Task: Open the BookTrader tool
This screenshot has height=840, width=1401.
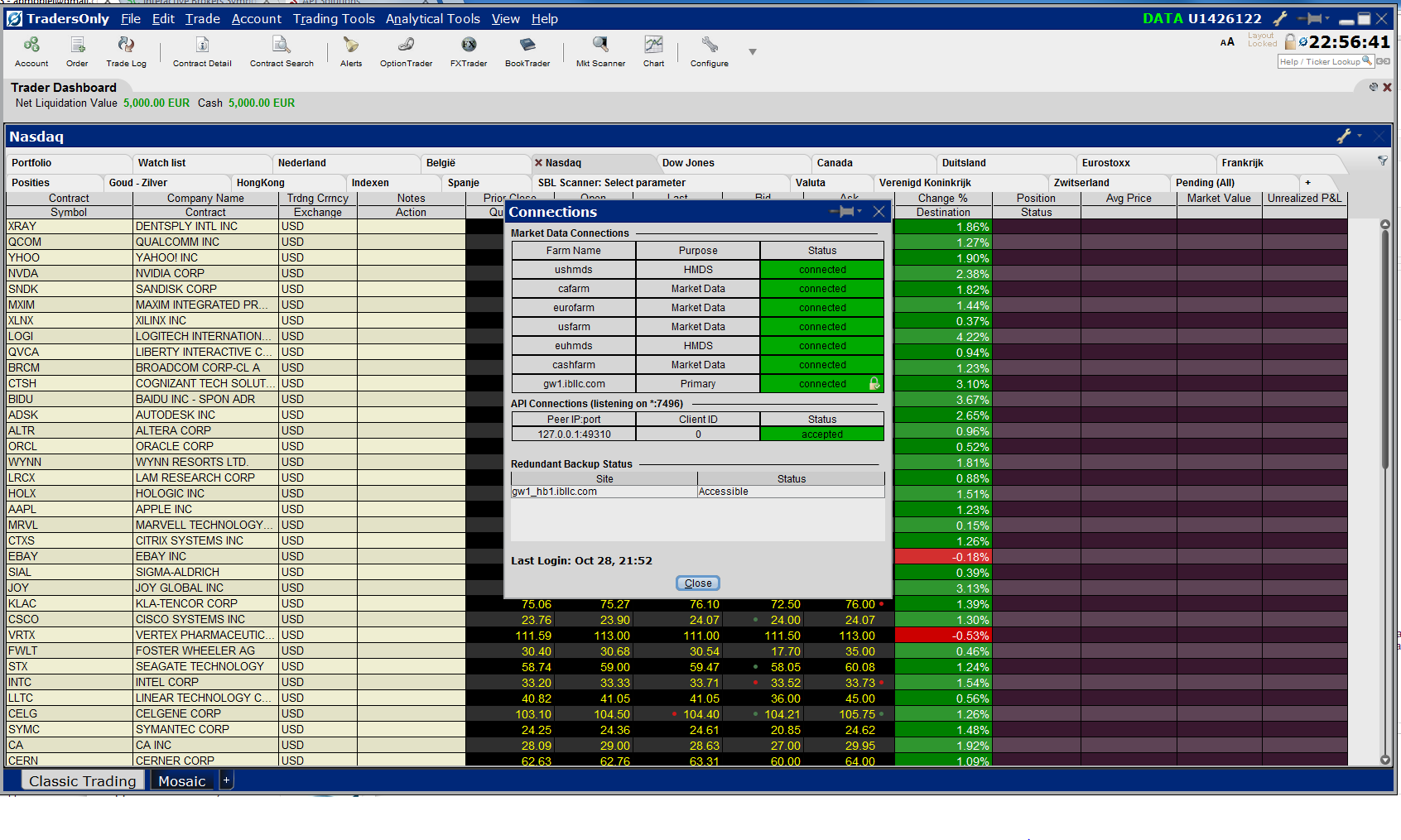Action: point(527,51)
